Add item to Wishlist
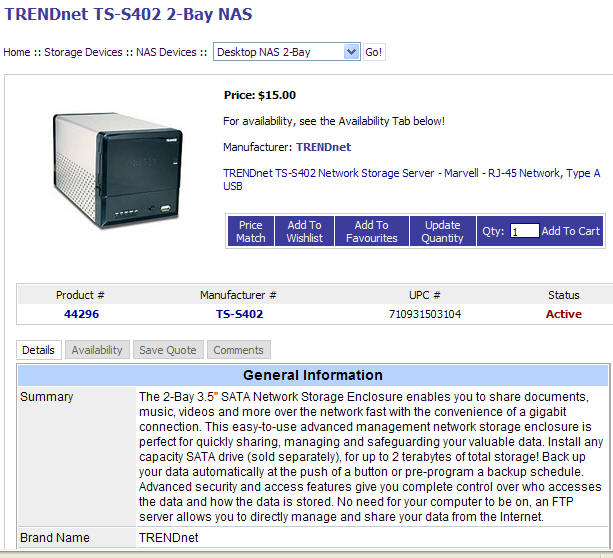 tap(305, 231)
